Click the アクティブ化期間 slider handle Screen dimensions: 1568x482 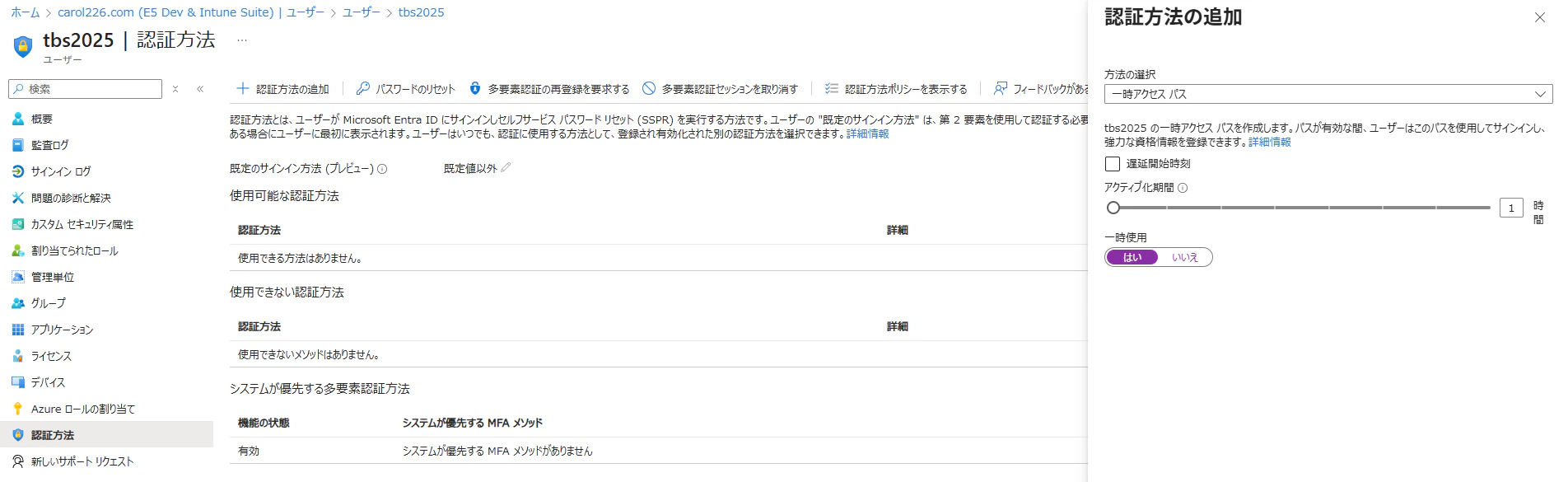pyautogui.click(x=1113, y=208)
